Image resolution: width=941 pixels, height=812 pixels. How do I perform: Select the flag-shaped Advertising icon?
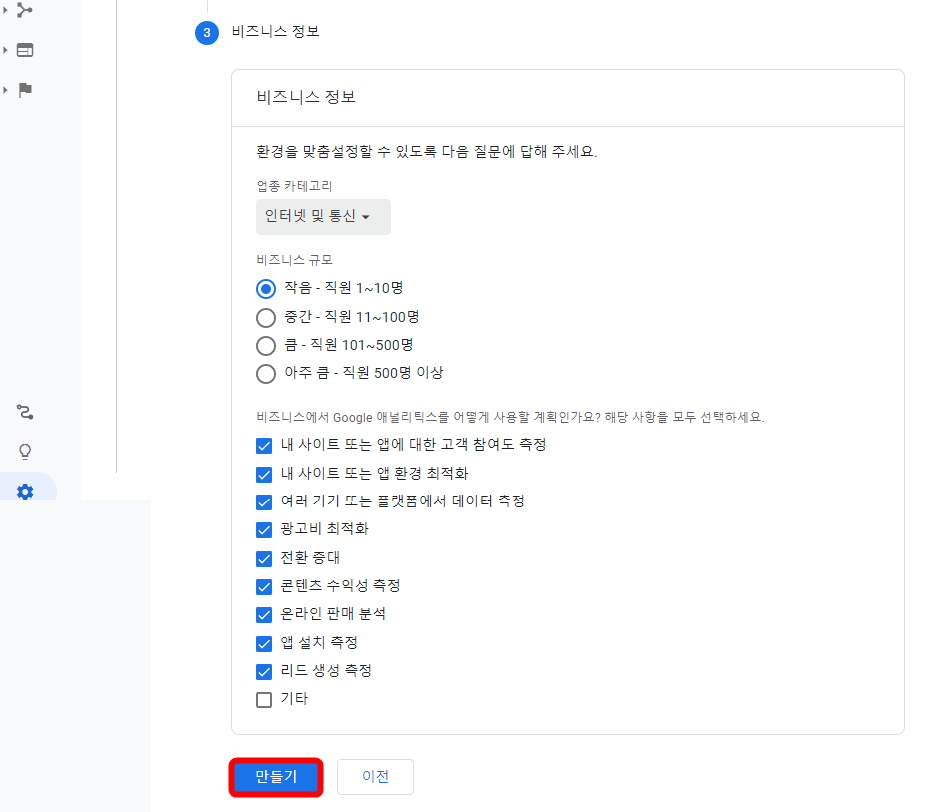click(x=24, y=90)
